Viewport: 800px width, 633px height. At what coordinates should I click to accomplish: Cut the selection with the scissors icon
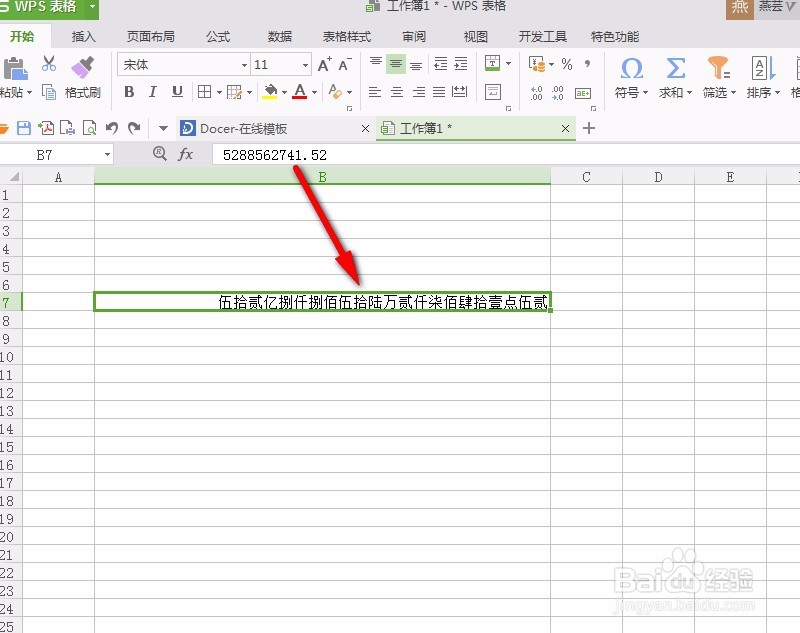[48, 63]
